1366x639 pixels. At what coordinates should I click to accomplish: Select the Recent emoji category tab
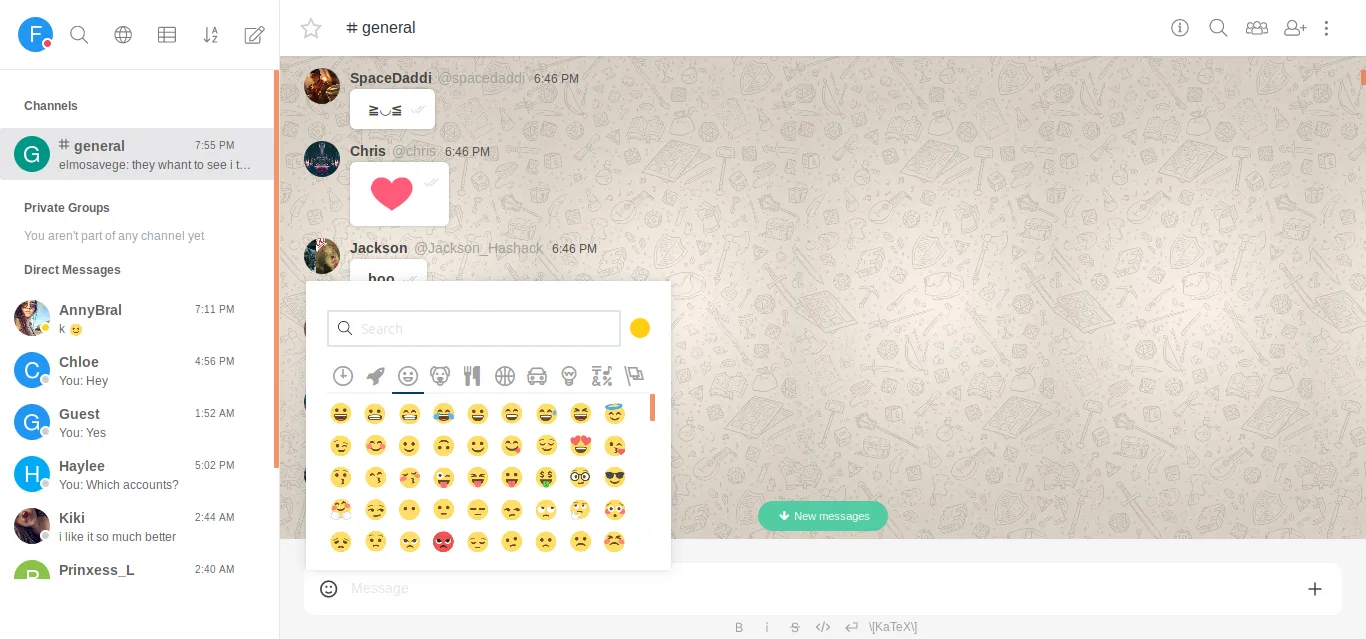pos(343,376)
